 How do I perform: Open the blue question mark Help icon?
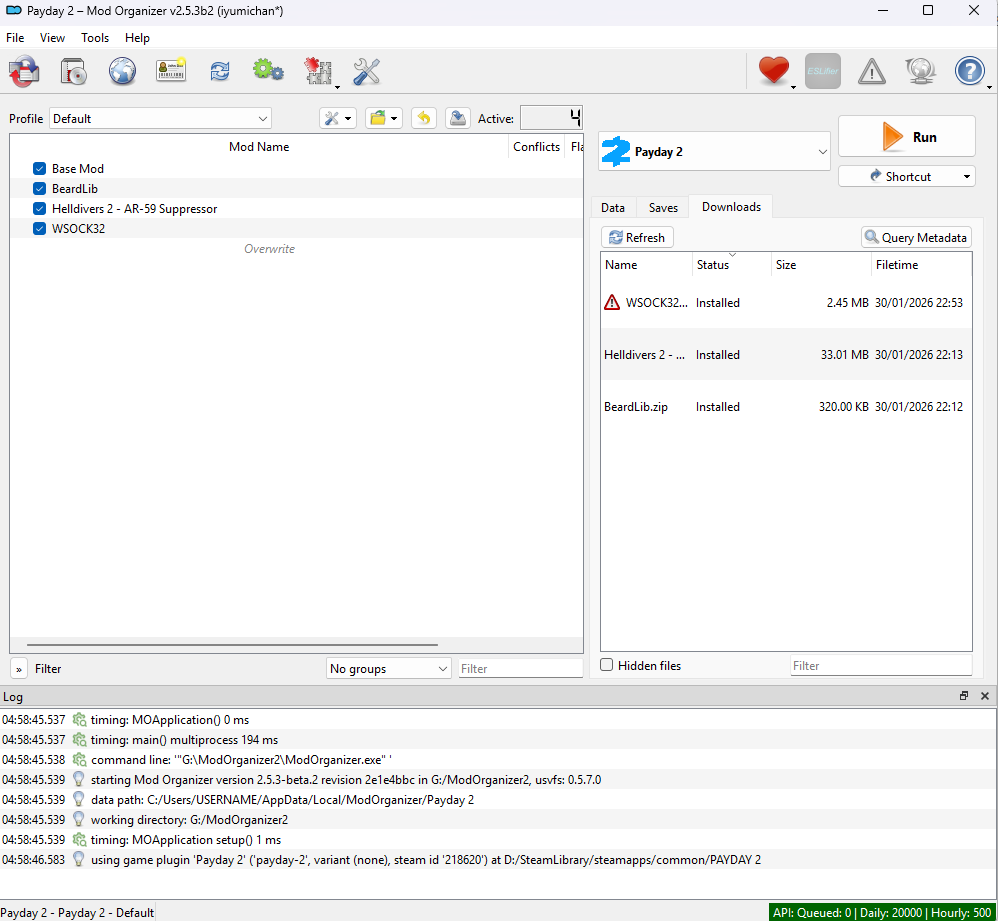coord(969,71)
